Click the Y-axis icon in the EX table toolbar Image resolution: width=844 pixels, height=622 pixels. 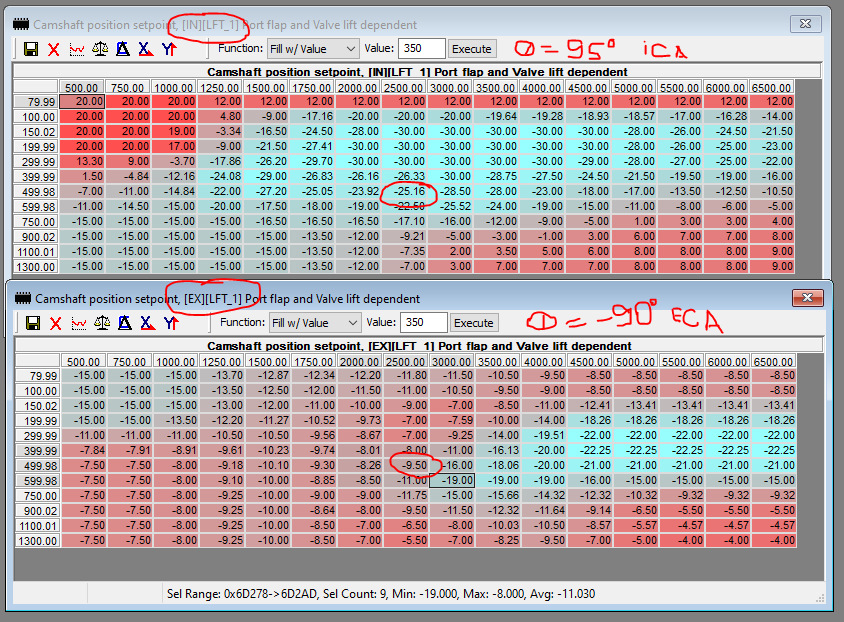(x=171, y=323)
